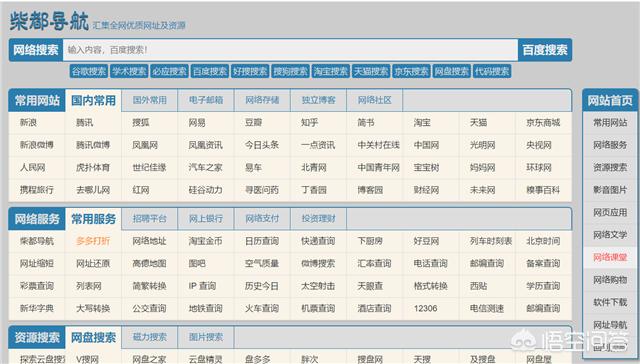Open the 去哪儿网 link
The width and height of the screenshot is (640, 364).
(x=93, y=190)
